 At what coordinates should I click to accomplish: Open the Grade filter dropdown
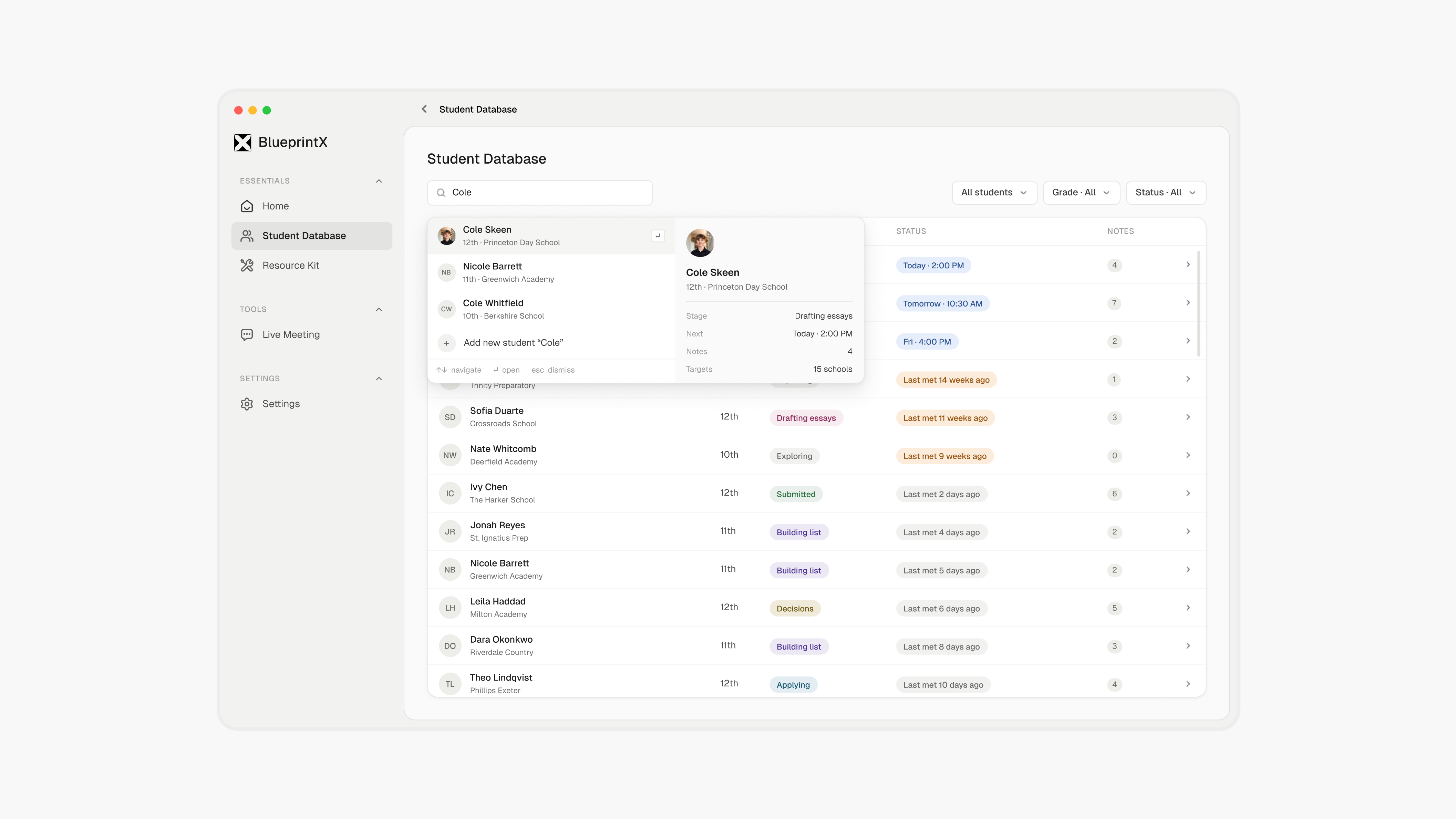pyautogui.click(x=1081, y=193)
